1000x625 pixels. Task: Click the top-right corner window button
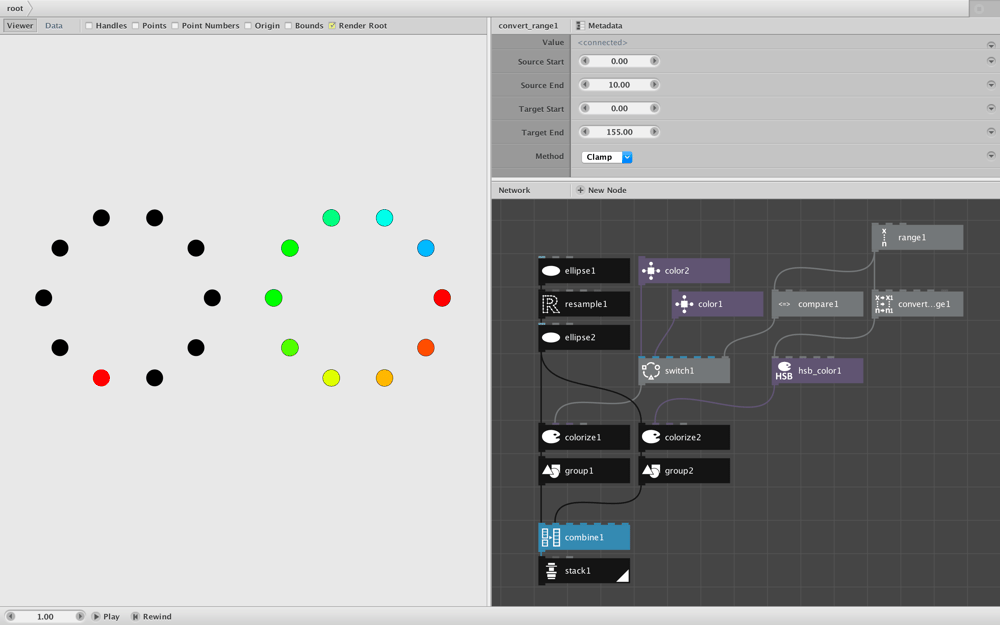point(979,8)
